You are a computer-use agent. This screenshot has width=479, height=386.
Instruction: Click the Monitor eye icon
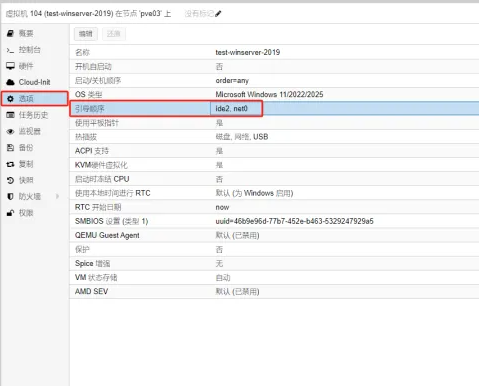(10, 131)
